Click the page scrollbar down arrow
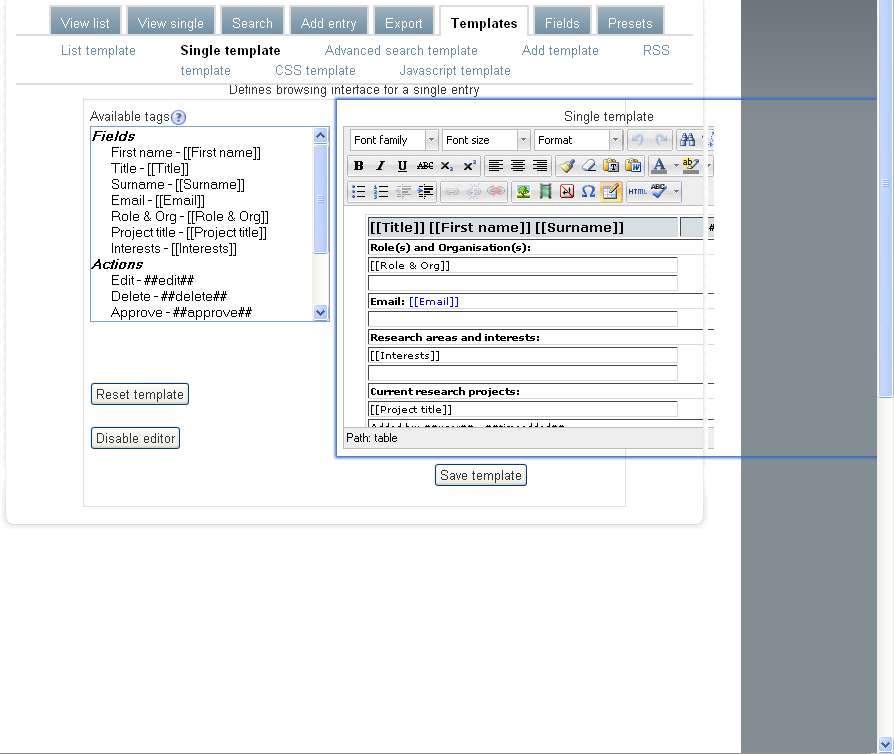 (x=885, y=744)
